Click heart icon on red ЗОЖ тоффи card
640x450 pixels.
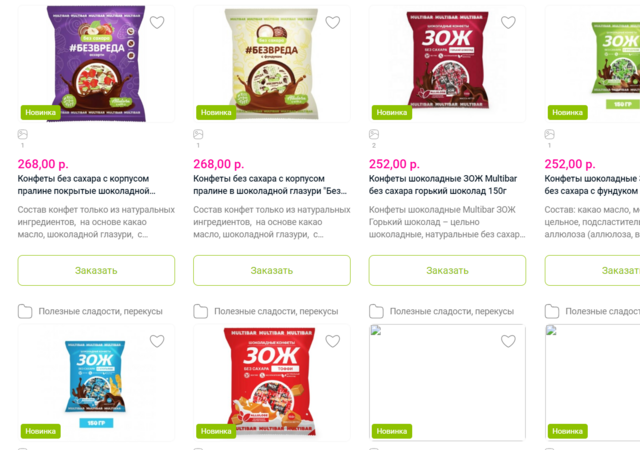click(333, 341)
